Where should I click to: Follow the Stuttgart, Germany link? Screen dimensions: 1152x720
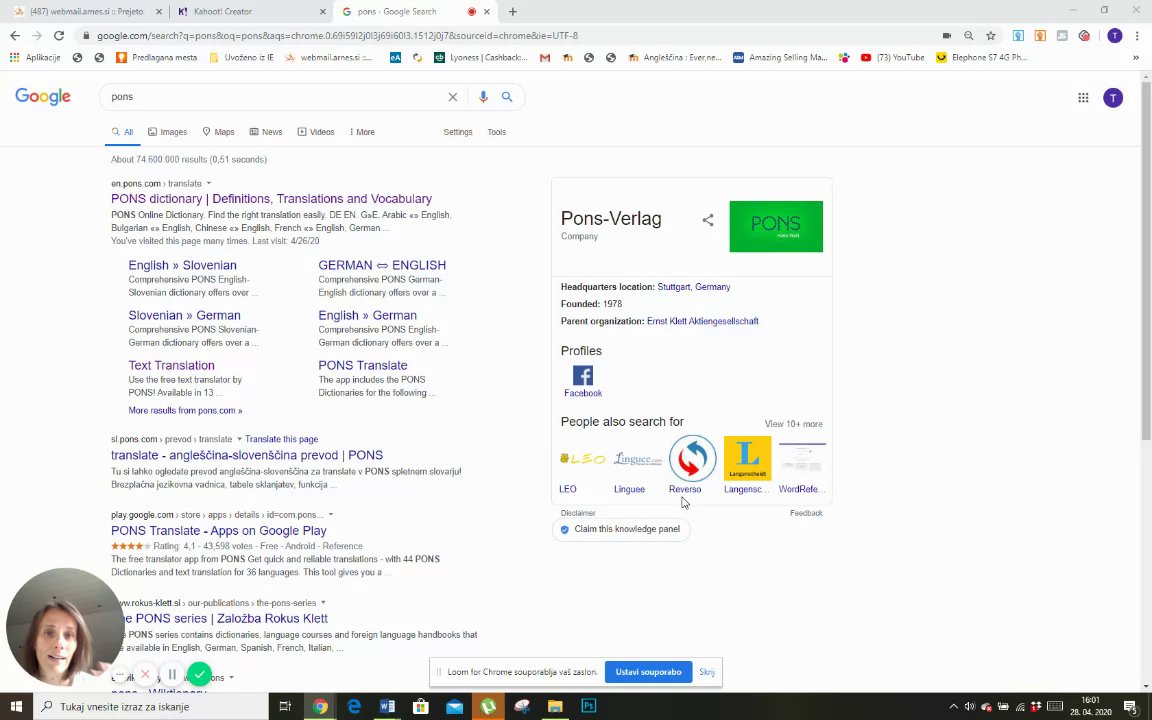pyautogui.click(x=694, y=287)
